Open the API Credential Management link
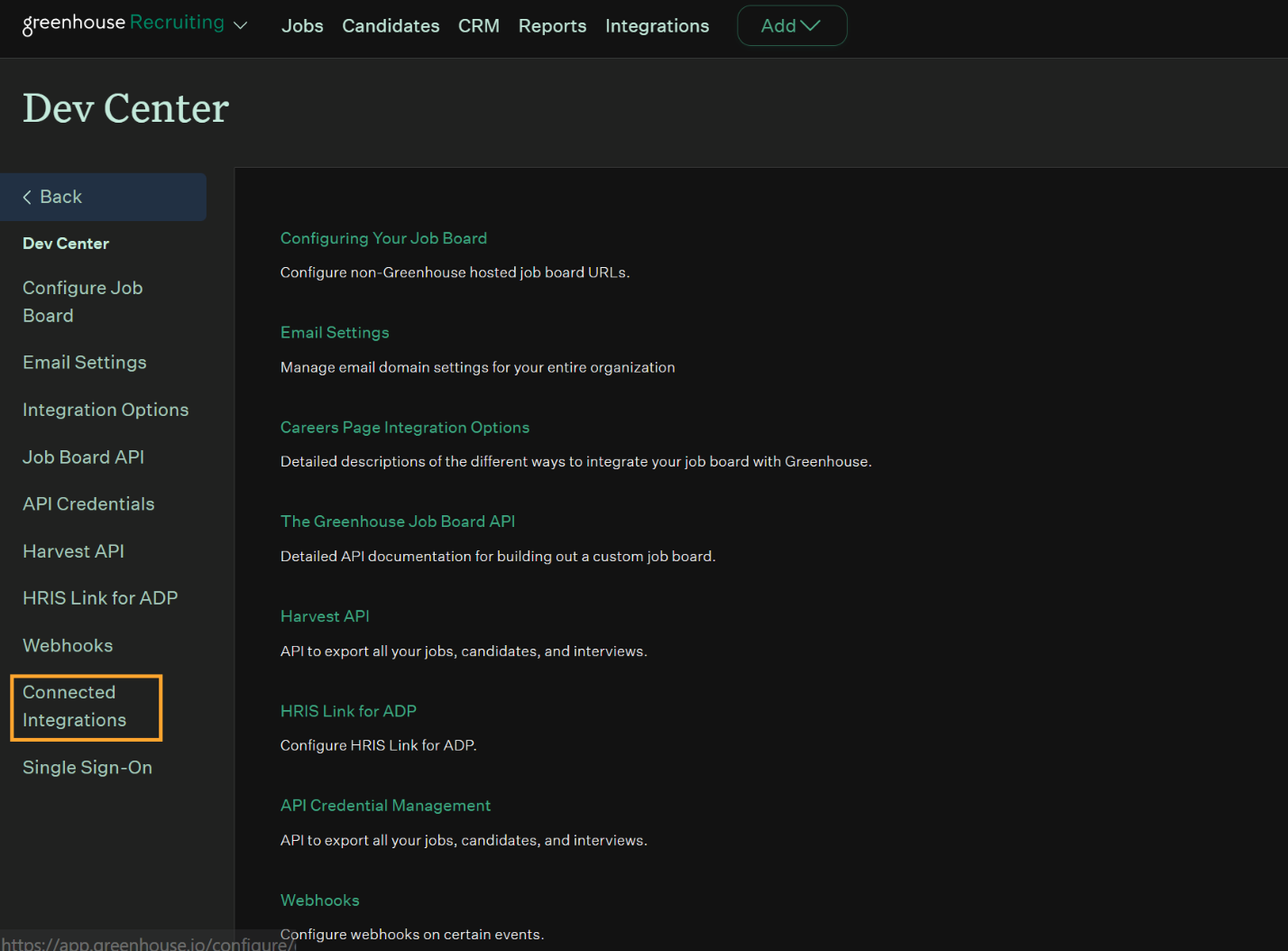The width and height of the screenshot is (1288, 951). [385, 806]
